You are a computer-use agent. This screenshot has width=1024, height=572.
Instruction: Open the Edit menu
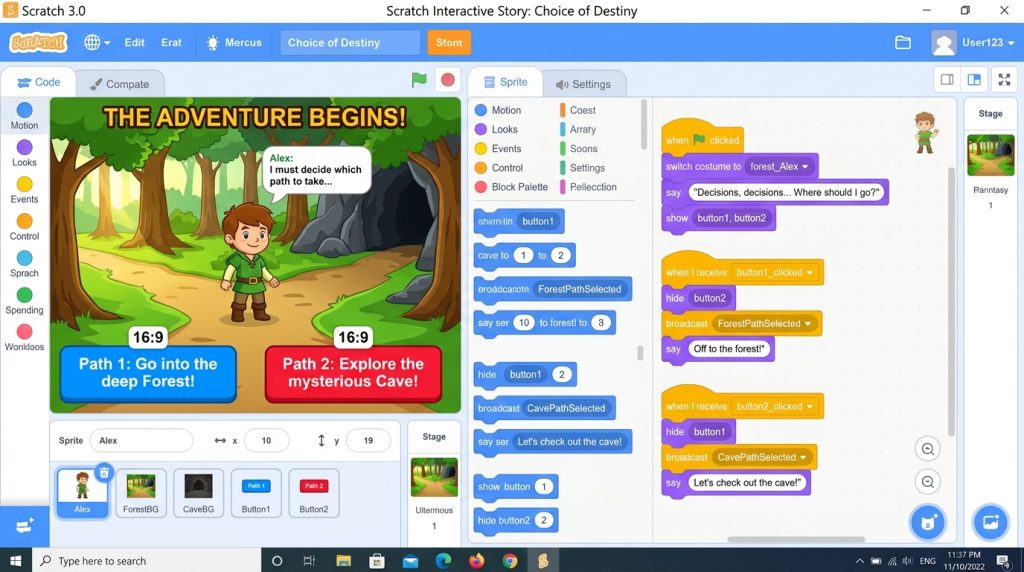tap(135, 42)
